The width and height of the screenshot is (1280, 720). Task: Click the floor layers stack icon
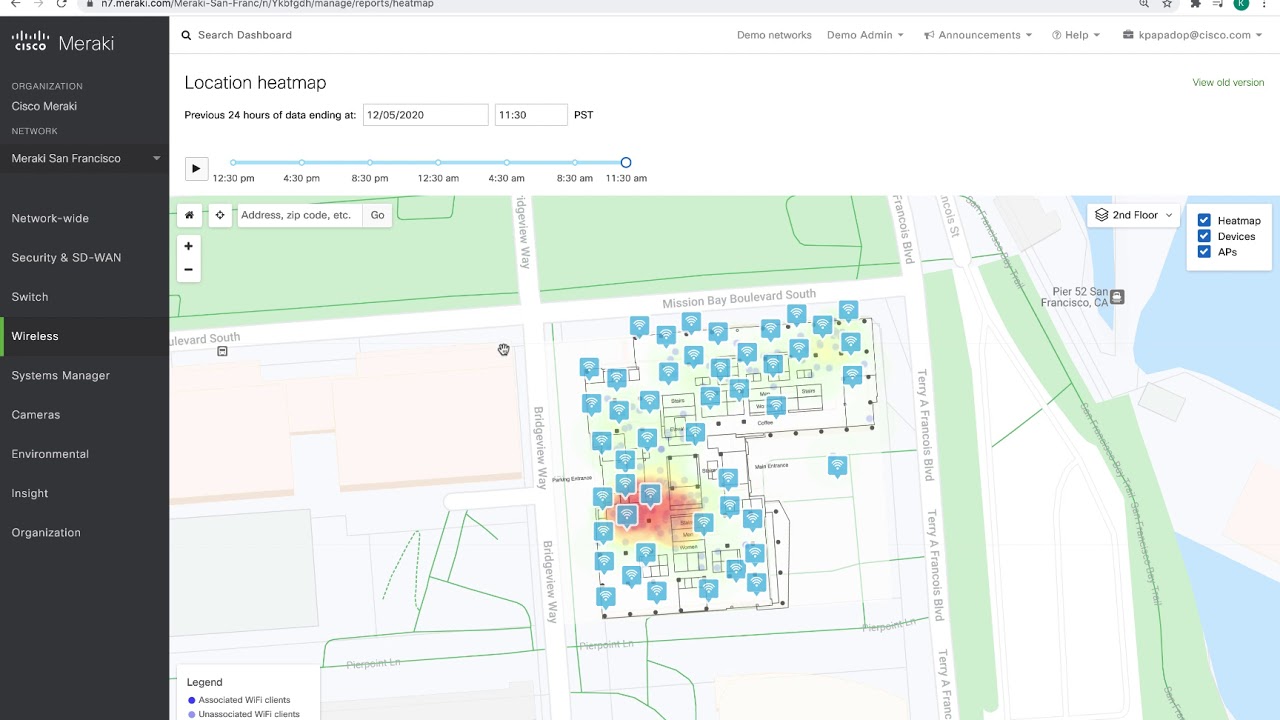tap(1102, 215)
